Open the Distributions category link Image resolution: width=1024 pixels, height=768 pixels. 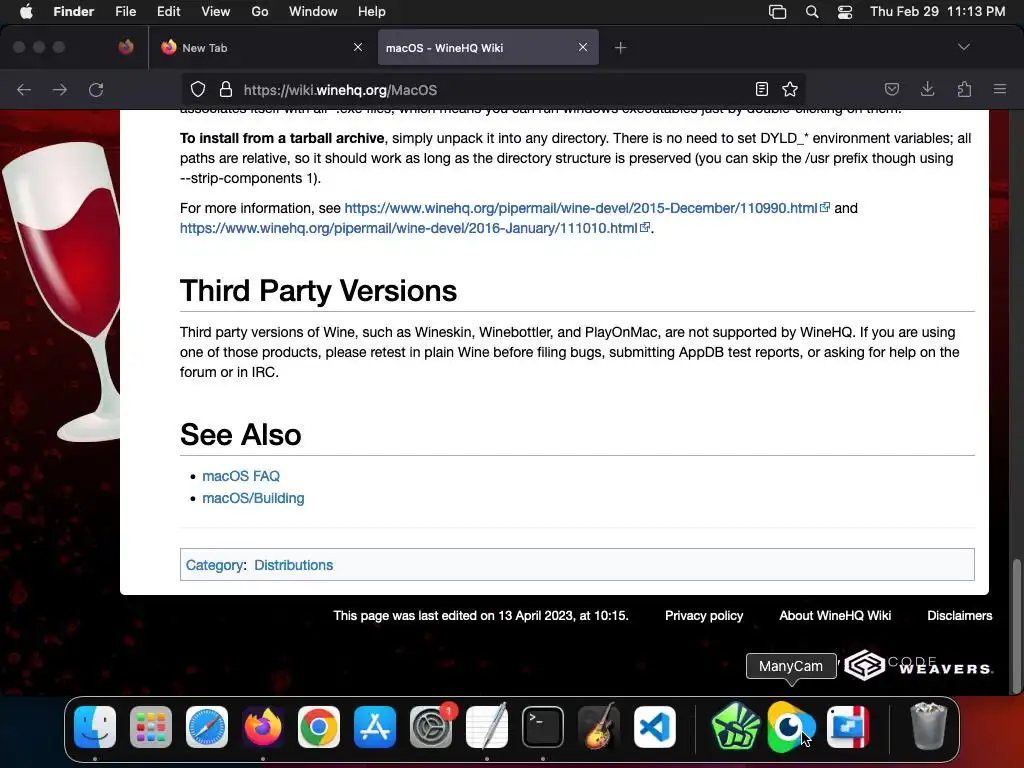click(x=293, y=565)
